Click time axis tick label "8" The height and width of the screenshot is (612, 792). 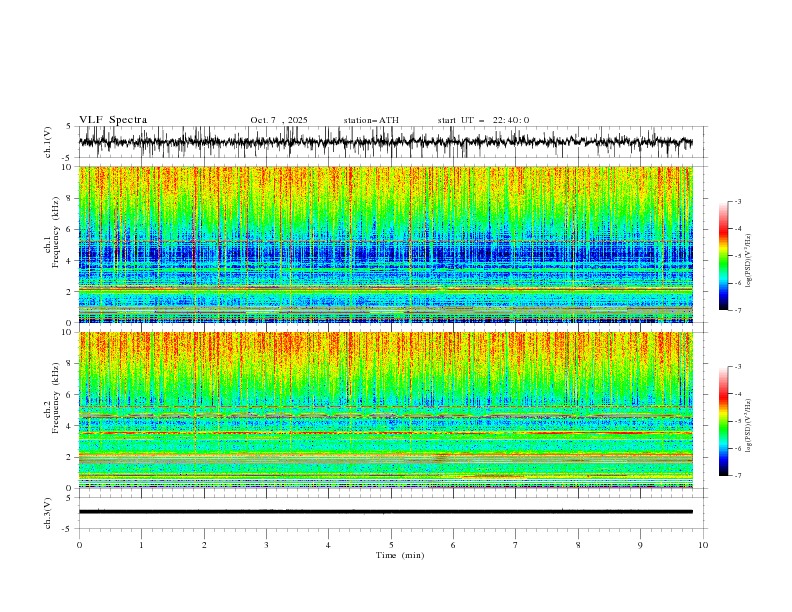click(x=578, y=545)
